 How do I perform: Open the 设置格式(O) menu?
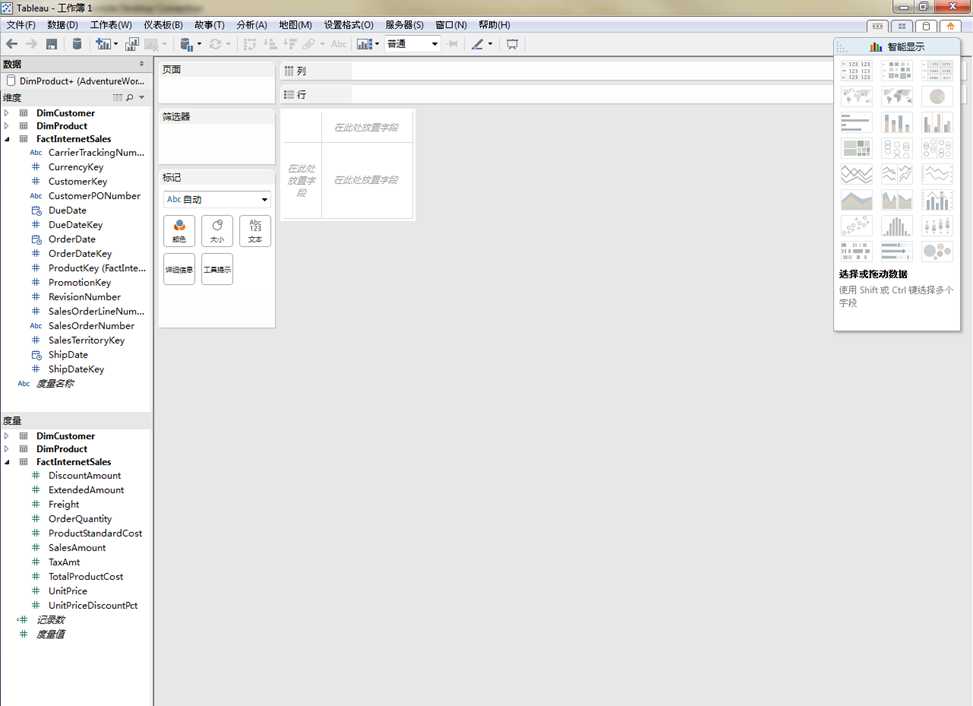[349, 25]
